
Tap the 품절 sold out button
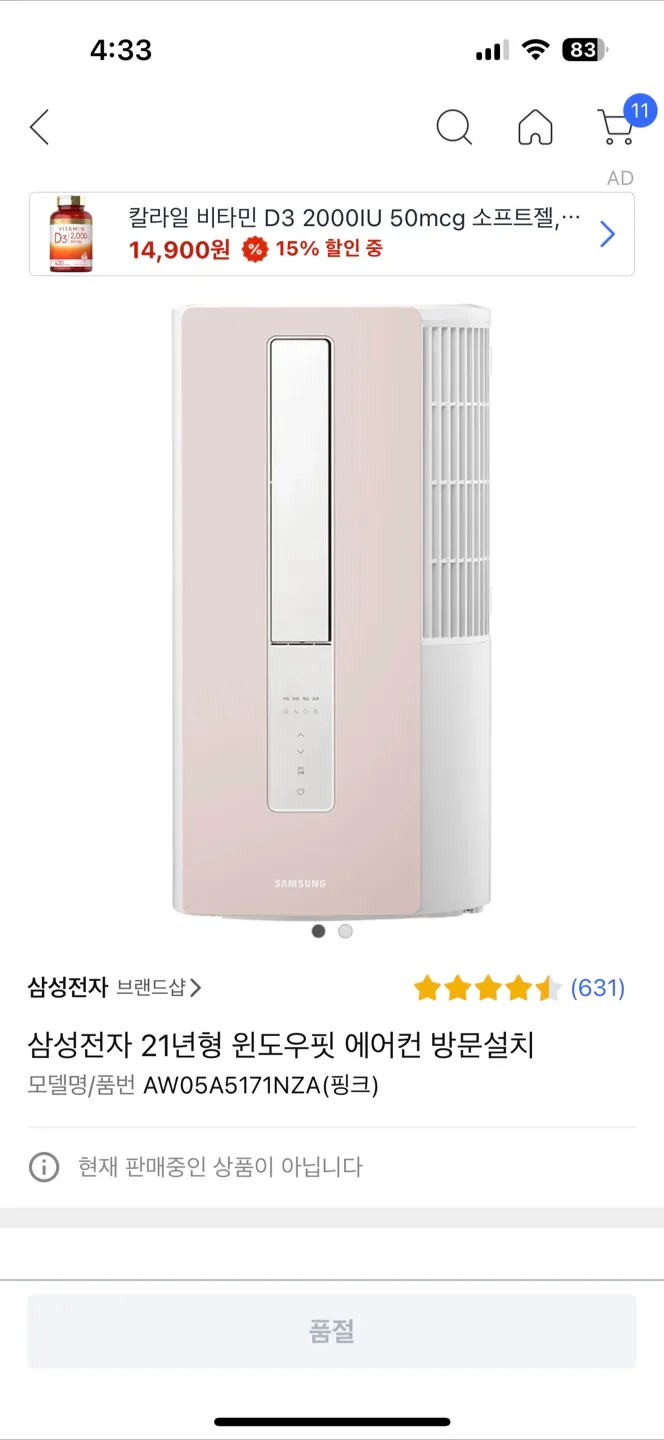332,1331
